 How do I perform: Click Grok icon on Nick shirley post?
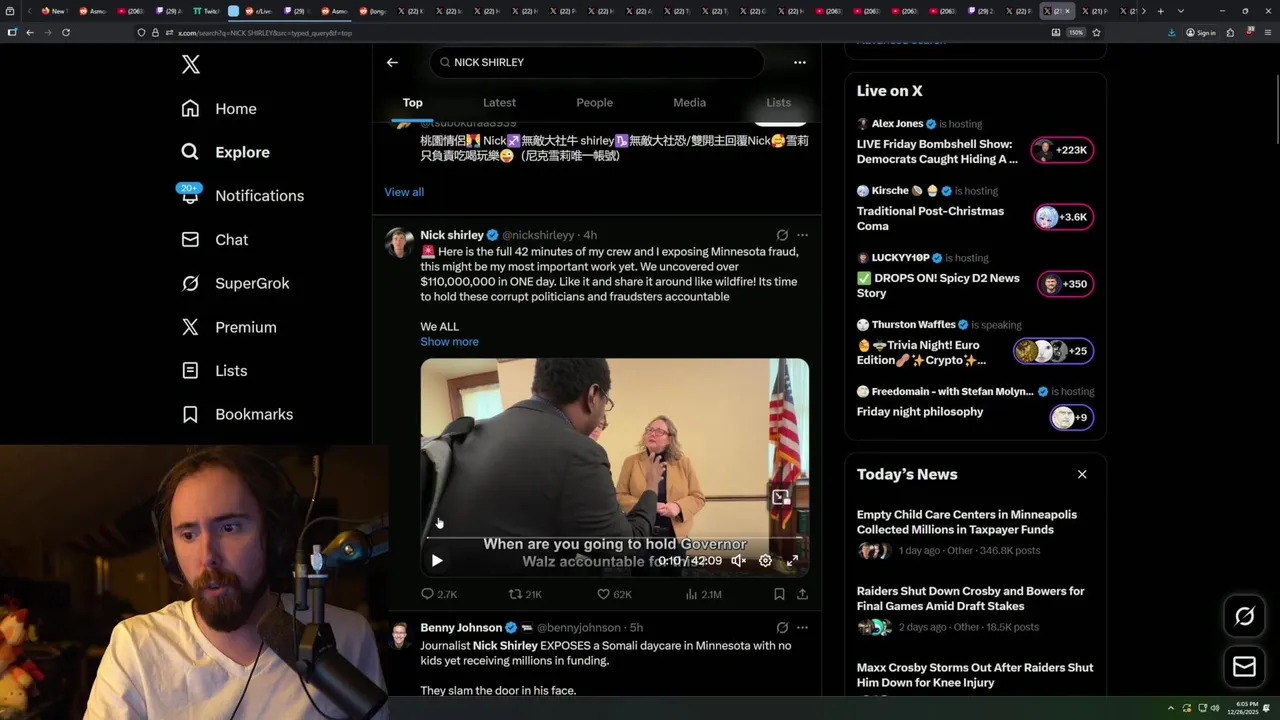782,235
